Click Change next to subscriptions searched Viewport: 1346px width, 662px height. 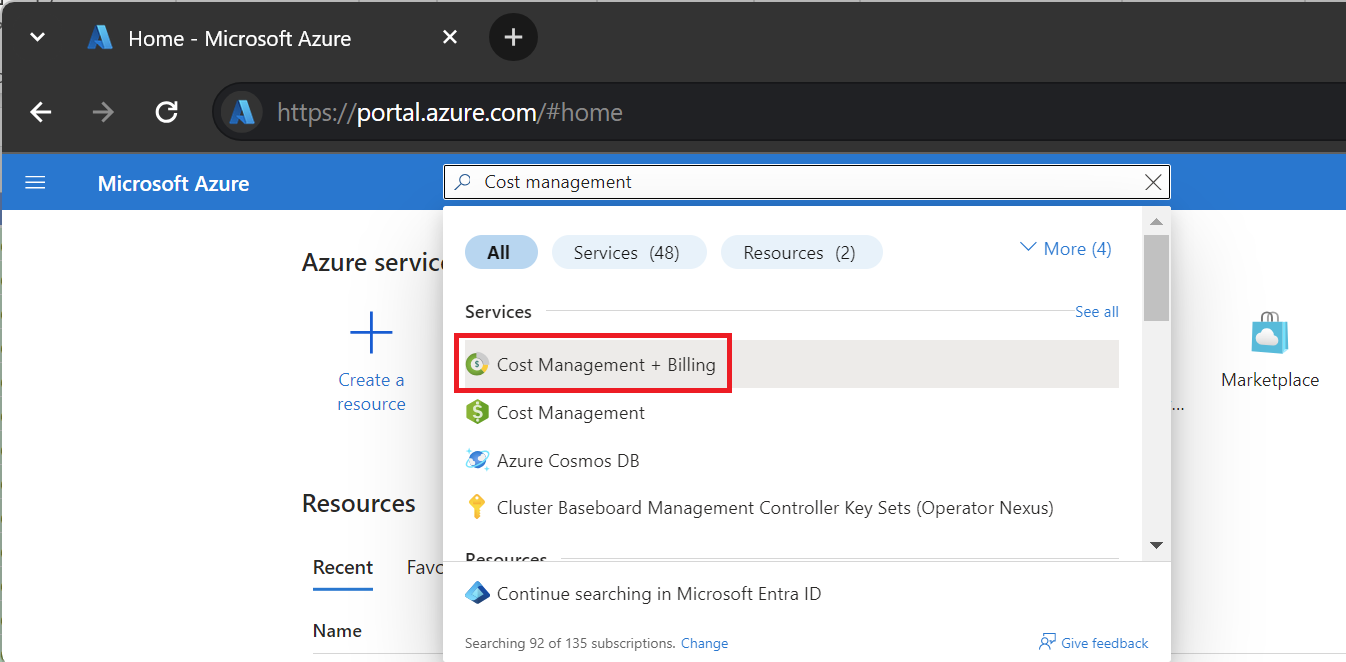tap(704, 643)
